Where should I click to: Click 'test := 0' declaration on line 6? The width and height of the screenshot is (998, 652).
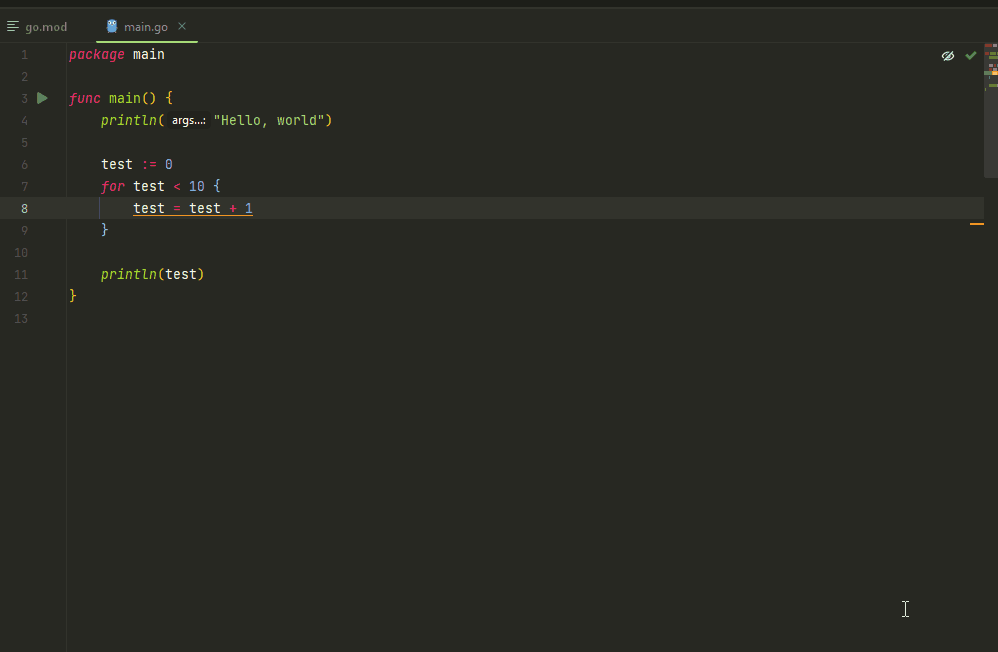137,164
